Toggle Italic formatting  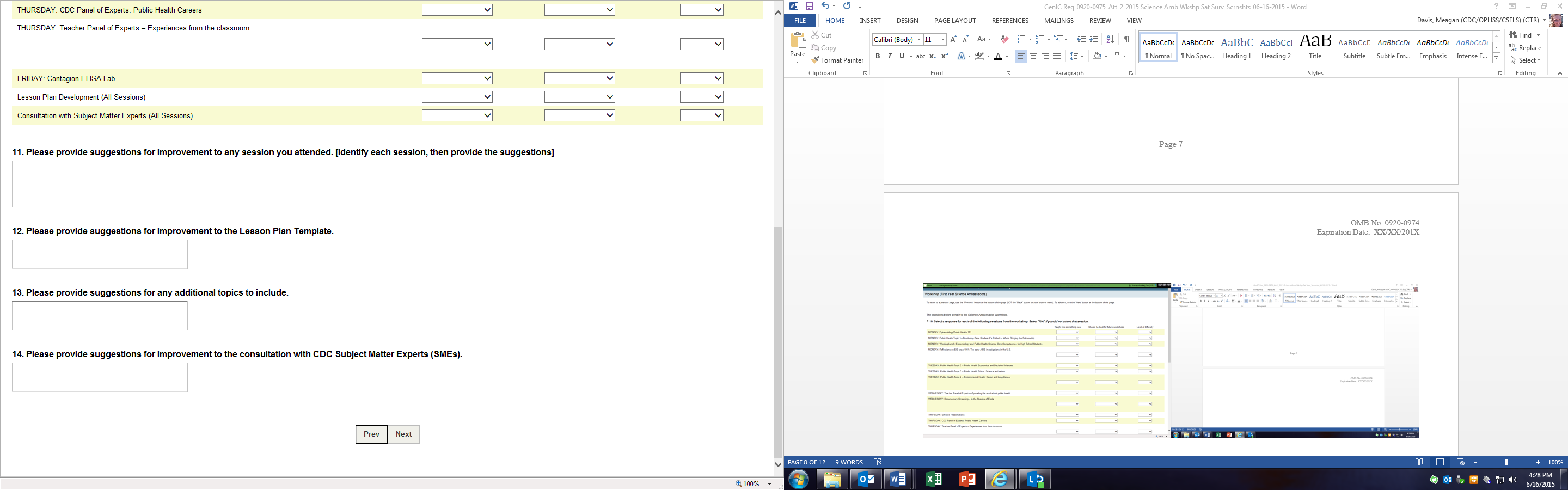coord(889,56)
